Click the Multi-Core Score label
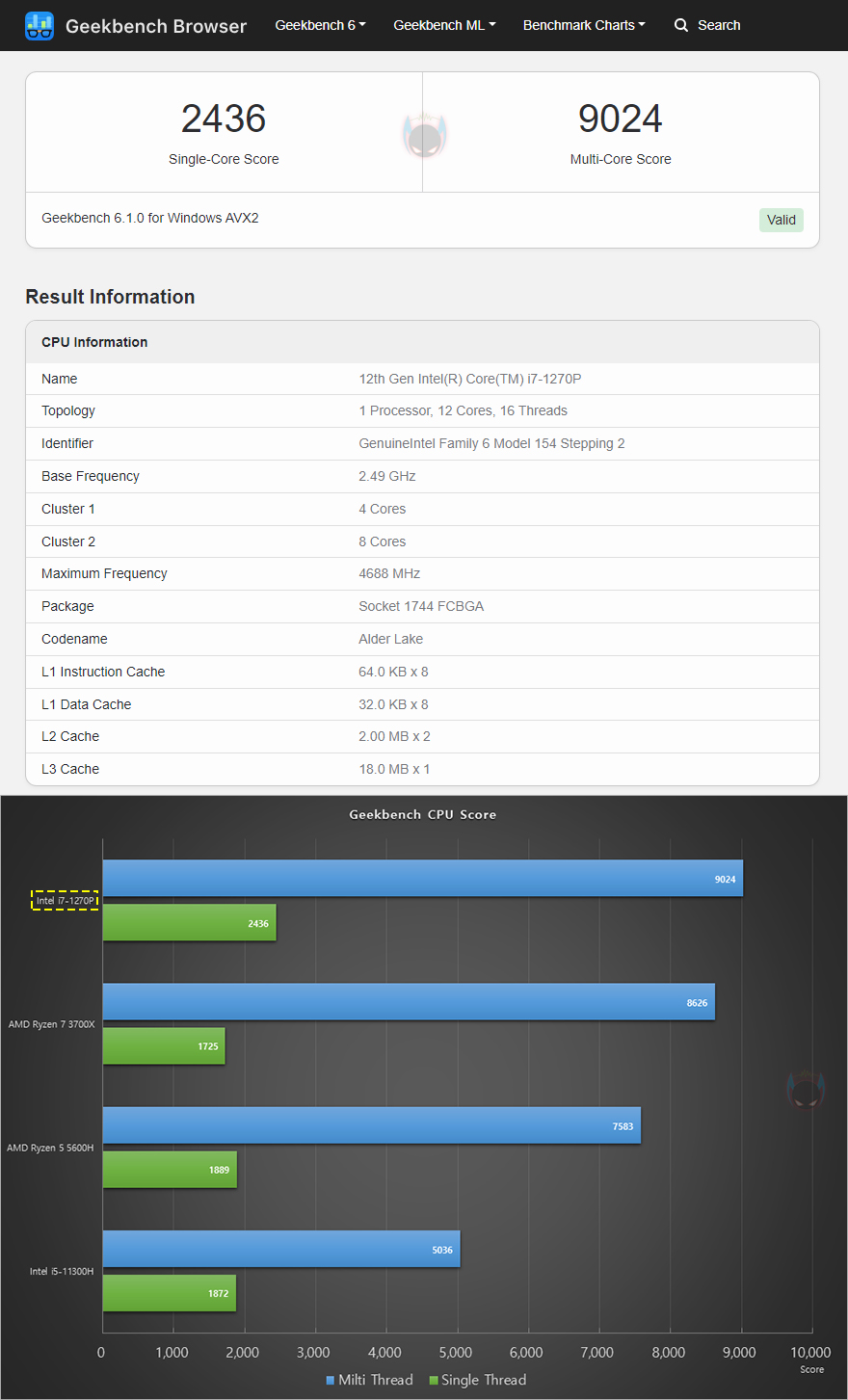Viewport: 848px width, 1400px height. click(621, 159)
